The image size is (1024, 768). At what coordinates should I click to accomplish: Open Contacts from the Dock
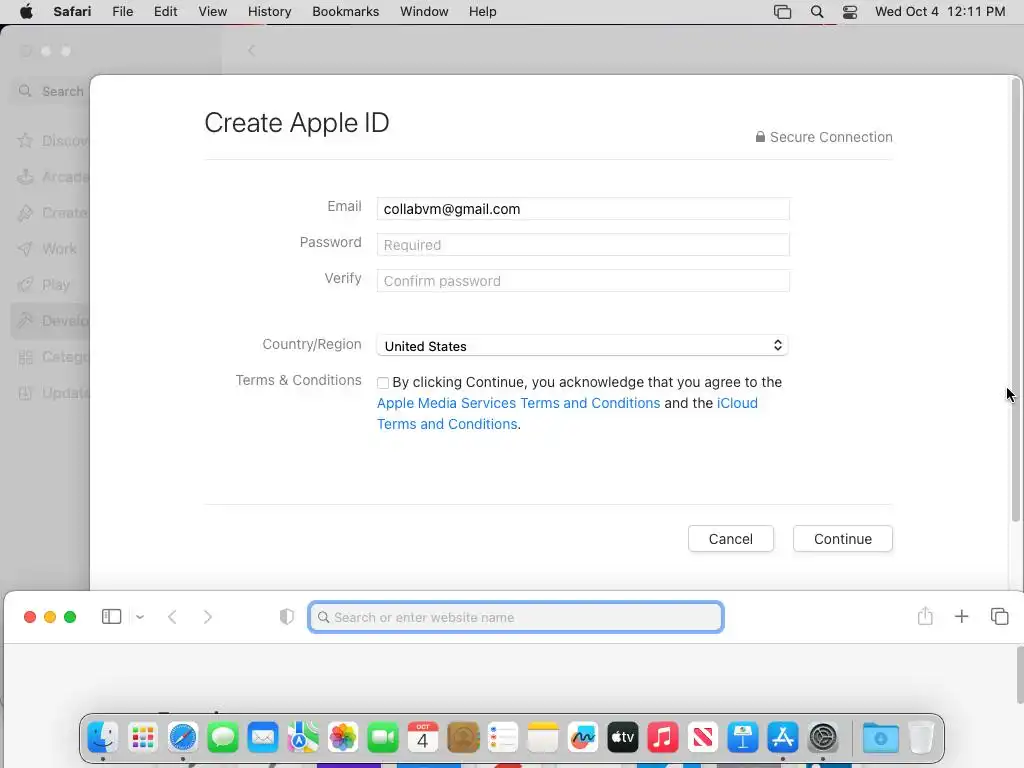tap(463, 738)
